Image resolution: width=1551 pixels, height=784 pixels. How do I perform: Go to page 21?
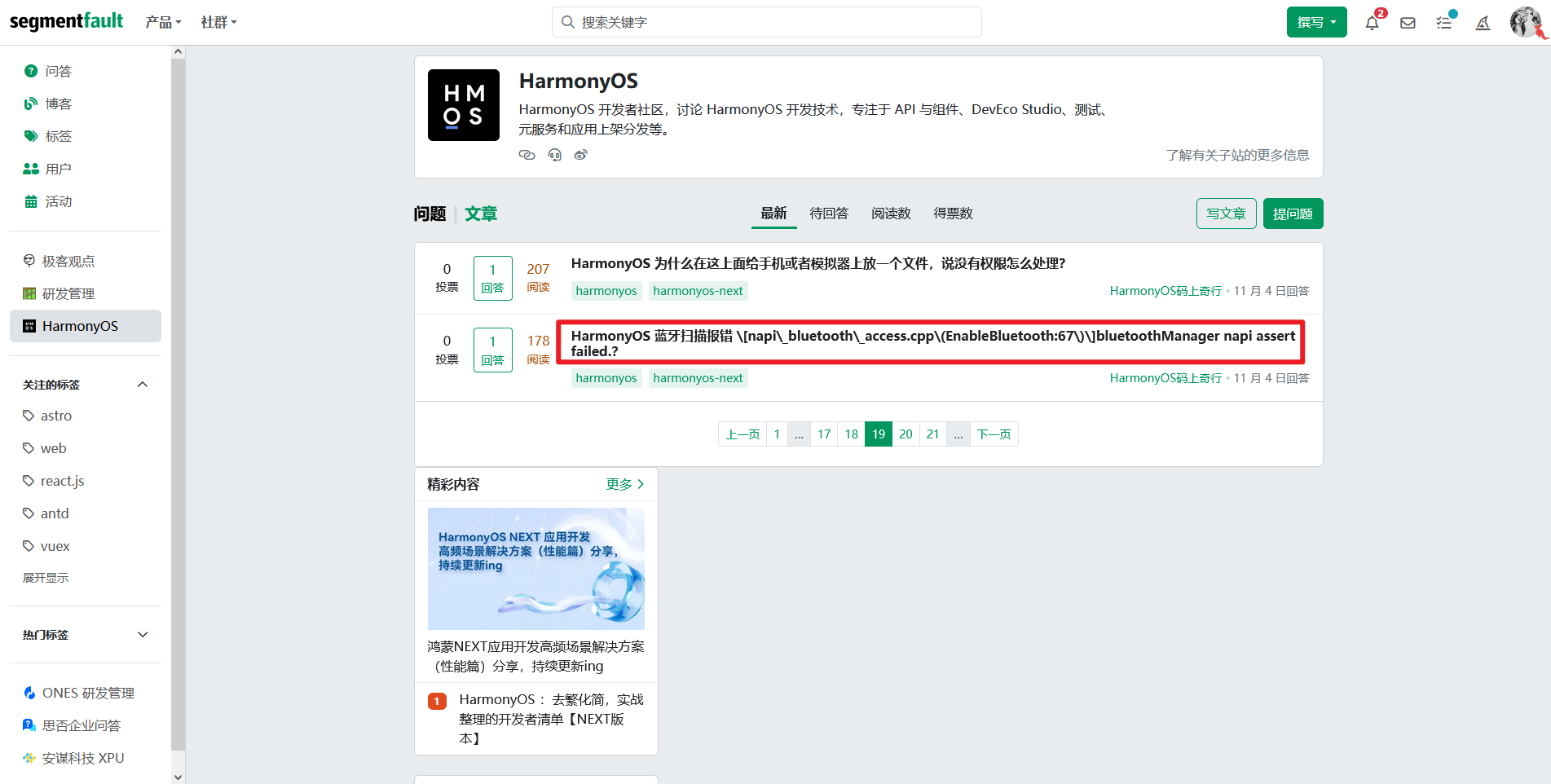(932, 434)
